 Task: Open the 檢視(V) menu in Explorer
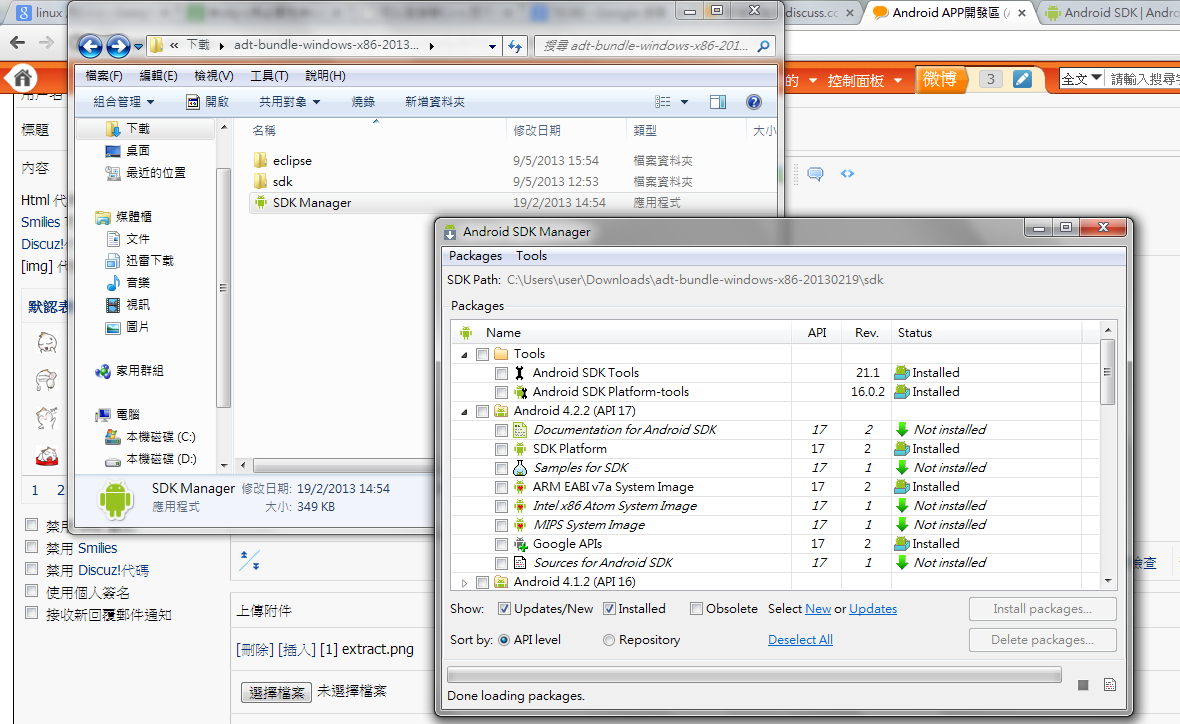(214, 75)
